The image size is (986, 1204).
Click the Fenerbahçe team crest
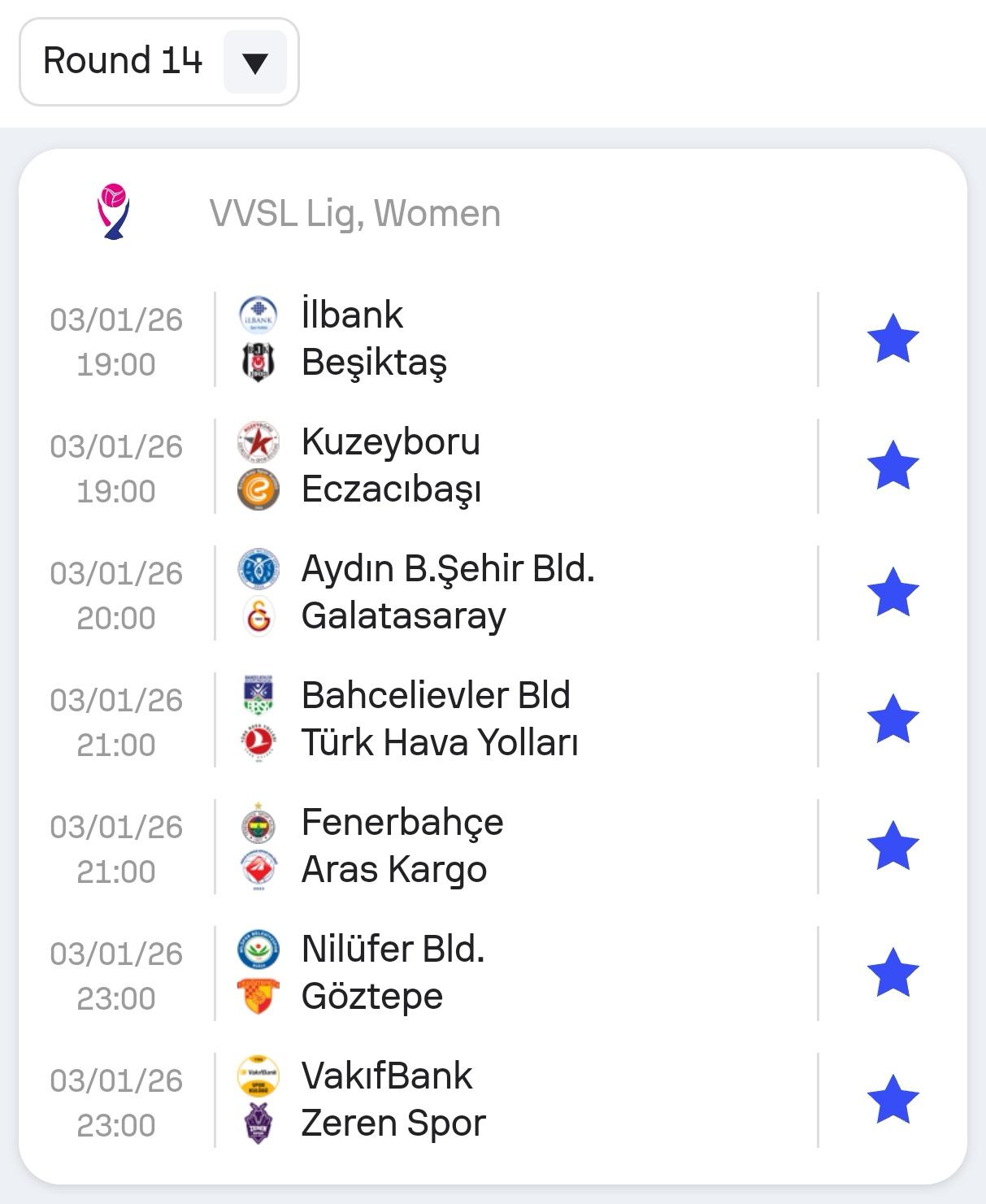[258, 823]
